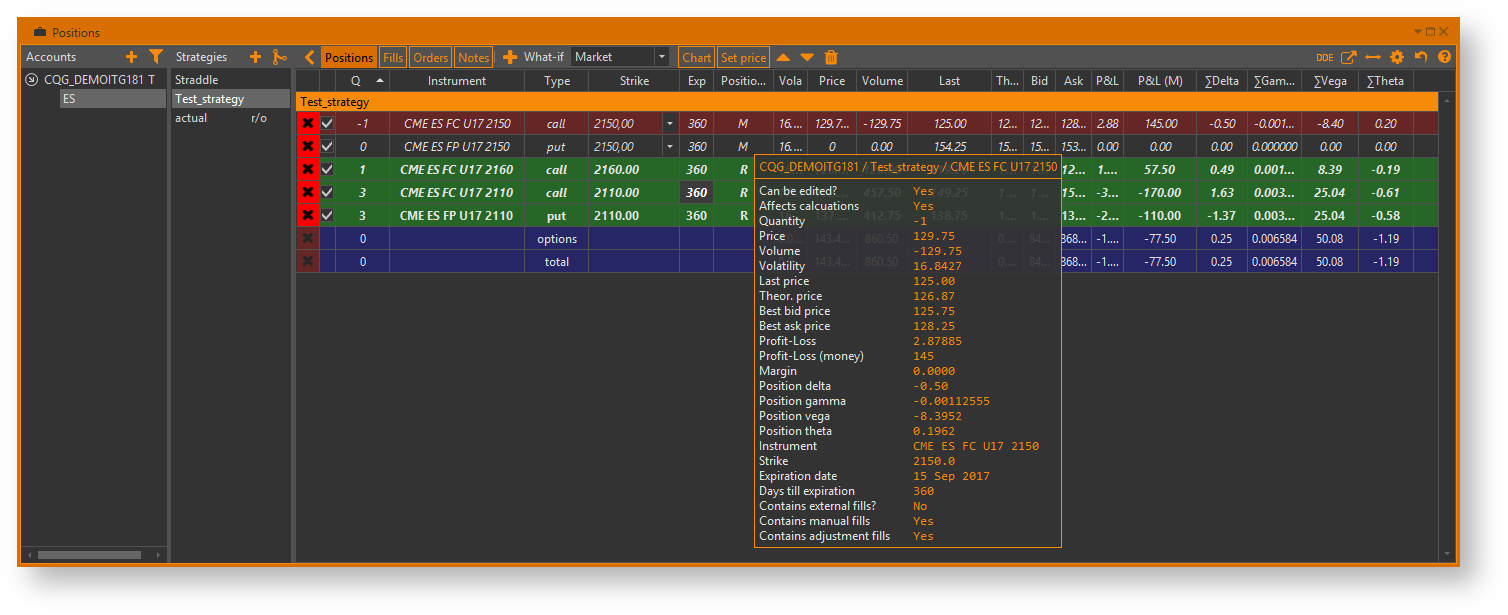
Task: Uncheck the 2110 call row checkbox
Action: tap(327, 192)
